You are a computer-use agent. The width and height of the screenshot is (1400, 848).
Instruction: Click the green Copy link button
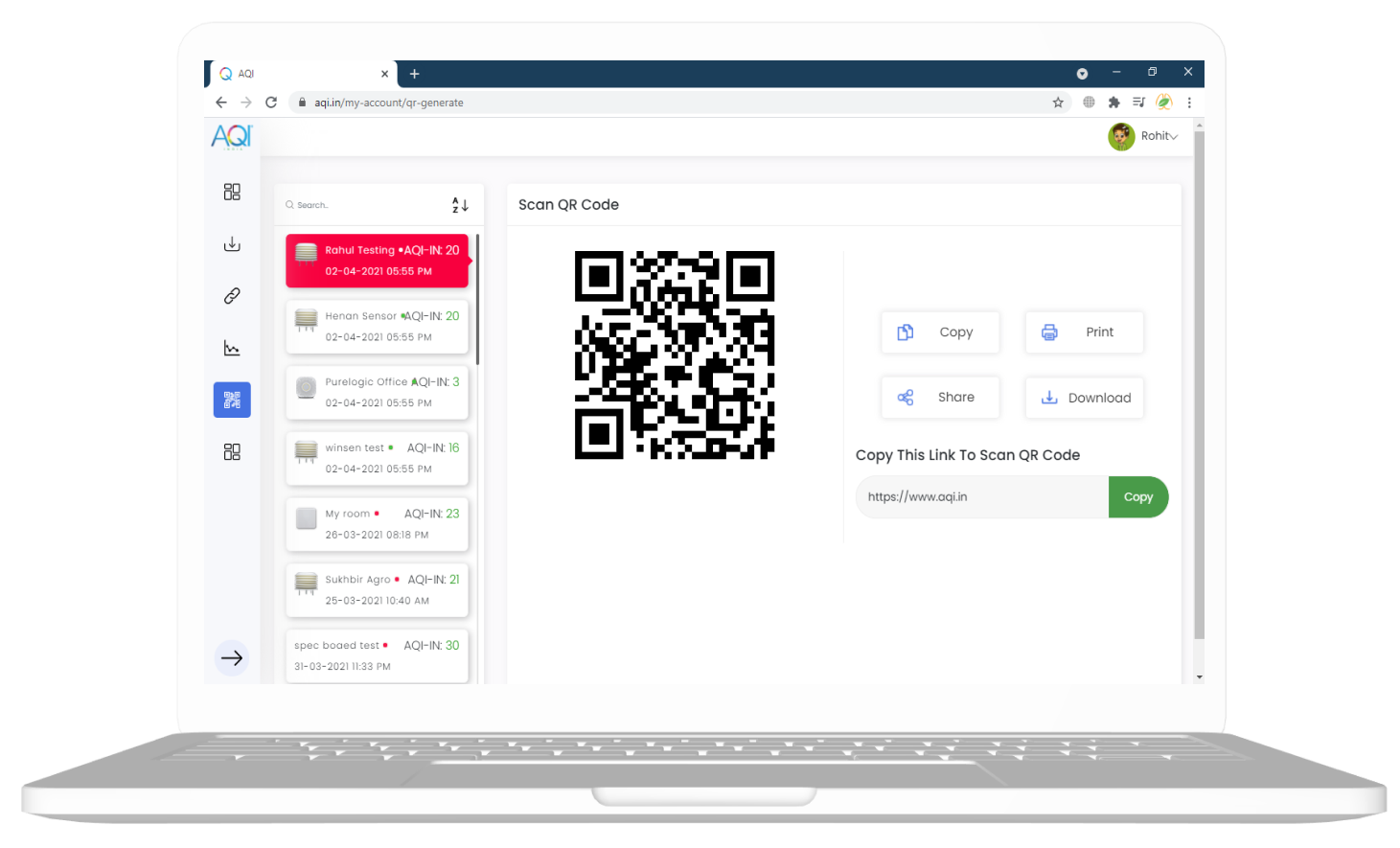point(1138,497)
